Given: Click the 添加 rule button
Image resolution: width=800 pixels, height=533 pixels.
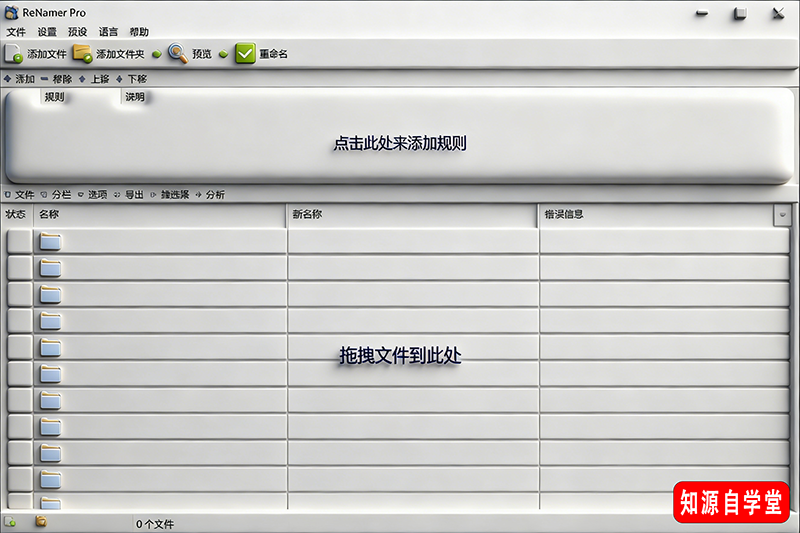Looking at the screenshot, I should [19, 79].
